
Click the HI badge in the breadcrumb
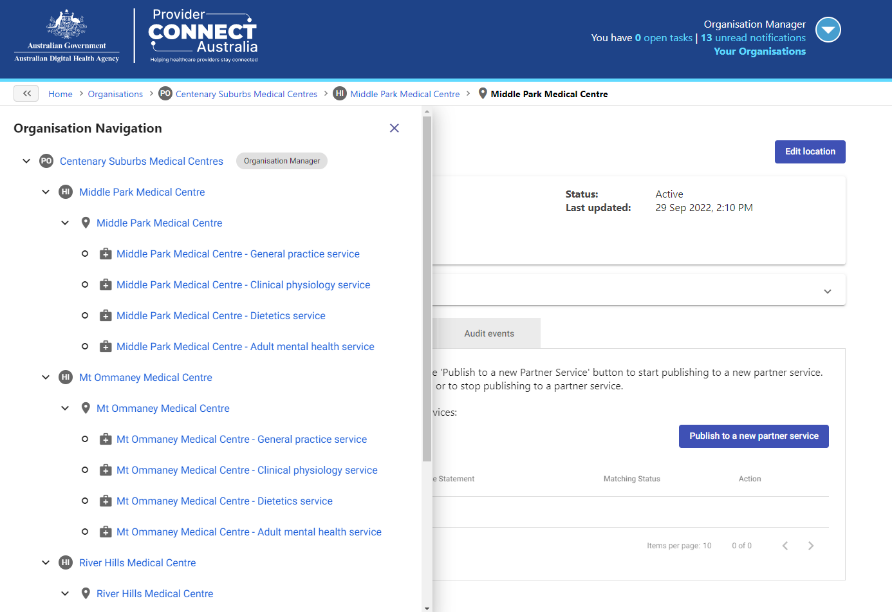point(340,93)
